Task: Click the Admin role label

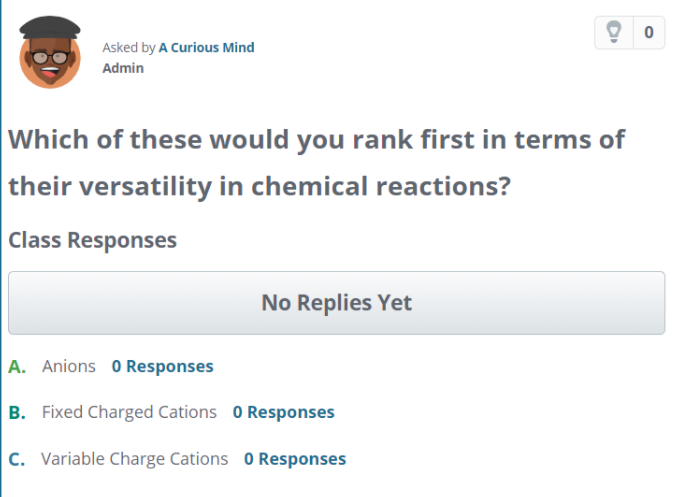Action: coord(123,68)
